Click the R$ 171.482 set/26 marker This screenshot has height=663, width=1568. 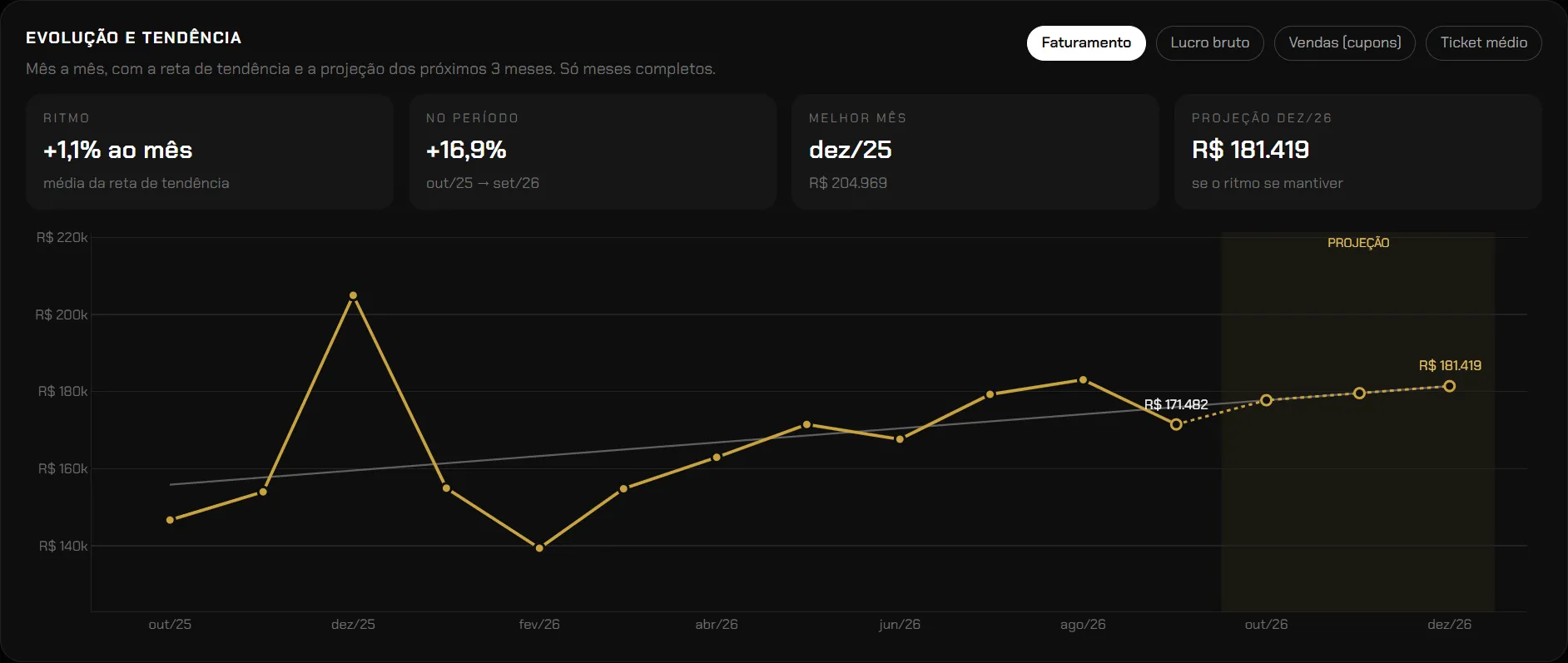point(1176,424)
